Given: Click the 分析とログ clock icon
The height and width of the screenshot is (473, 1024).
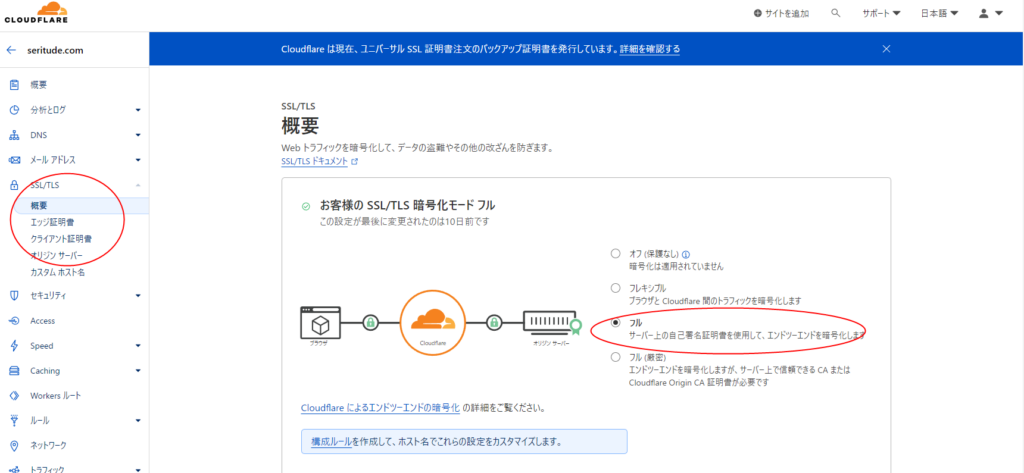Looking at the screenshot, I should (14, 110).
